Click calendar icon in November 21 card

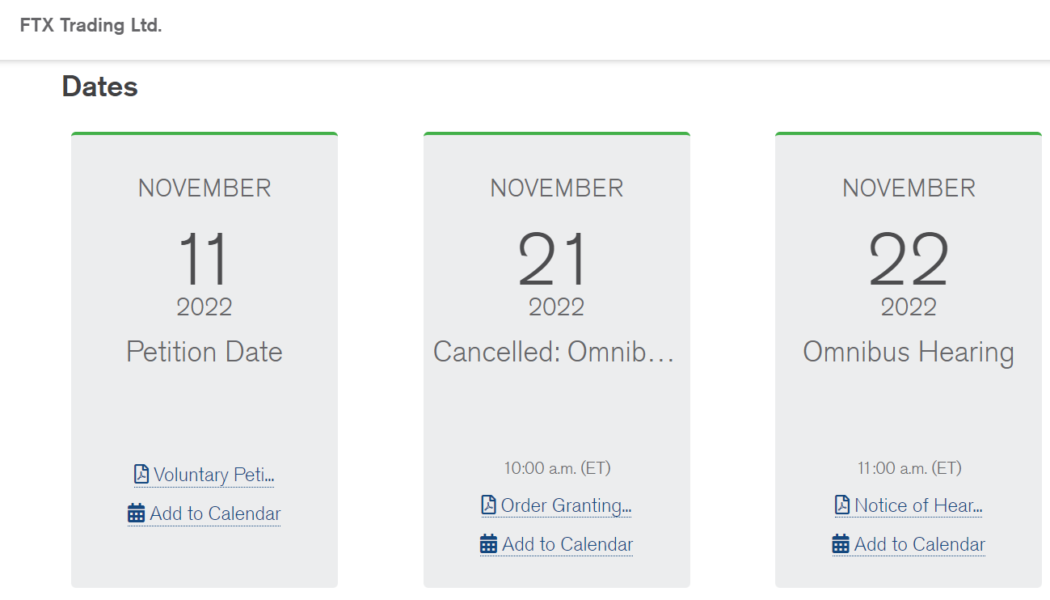click(x=488, y=544)
